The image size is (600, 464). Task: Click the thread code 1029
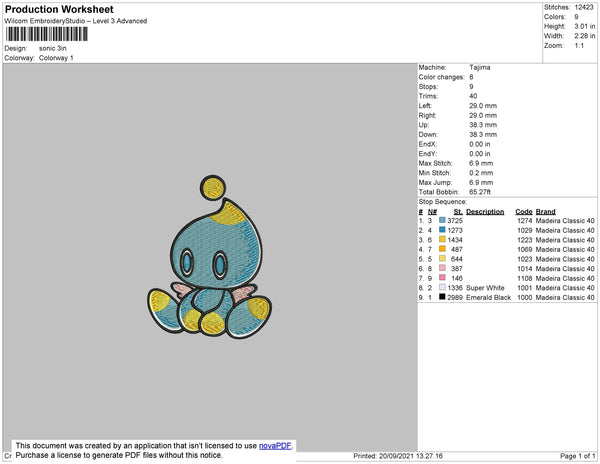click(525, 230)
